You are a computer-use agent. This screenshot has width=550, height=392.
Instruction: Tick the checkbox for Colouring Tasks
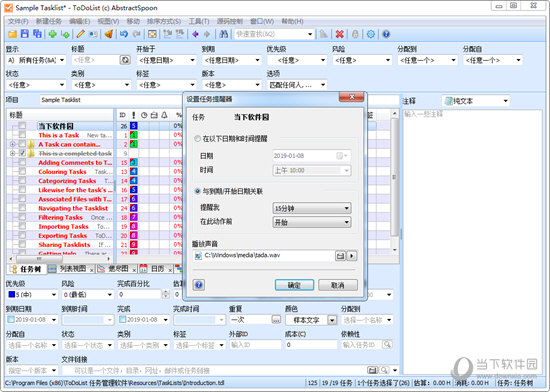[x=22, y=171]
